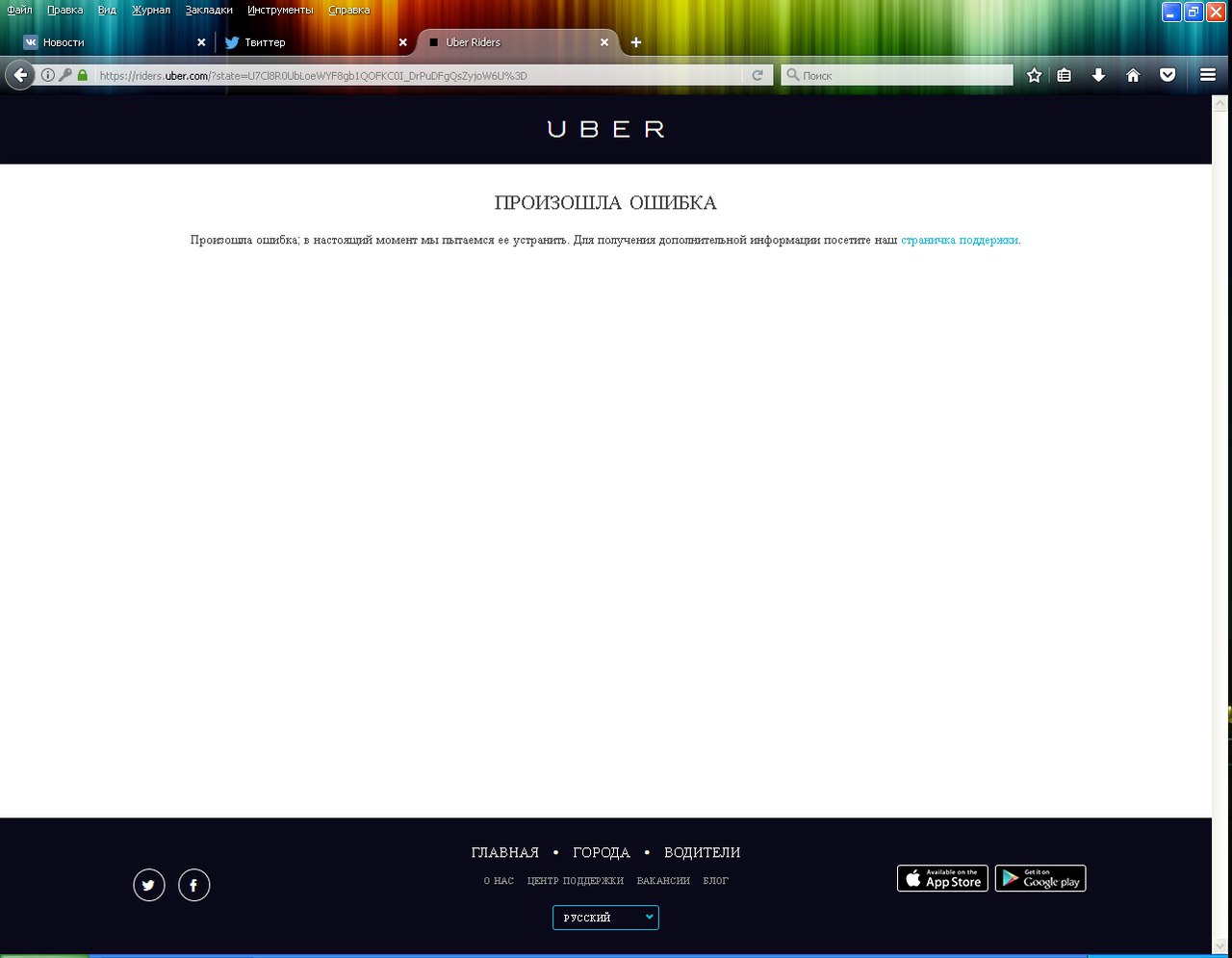Open the русский language dropdown
This screenshot has width=1232, height=958.
tap(605, 918)
